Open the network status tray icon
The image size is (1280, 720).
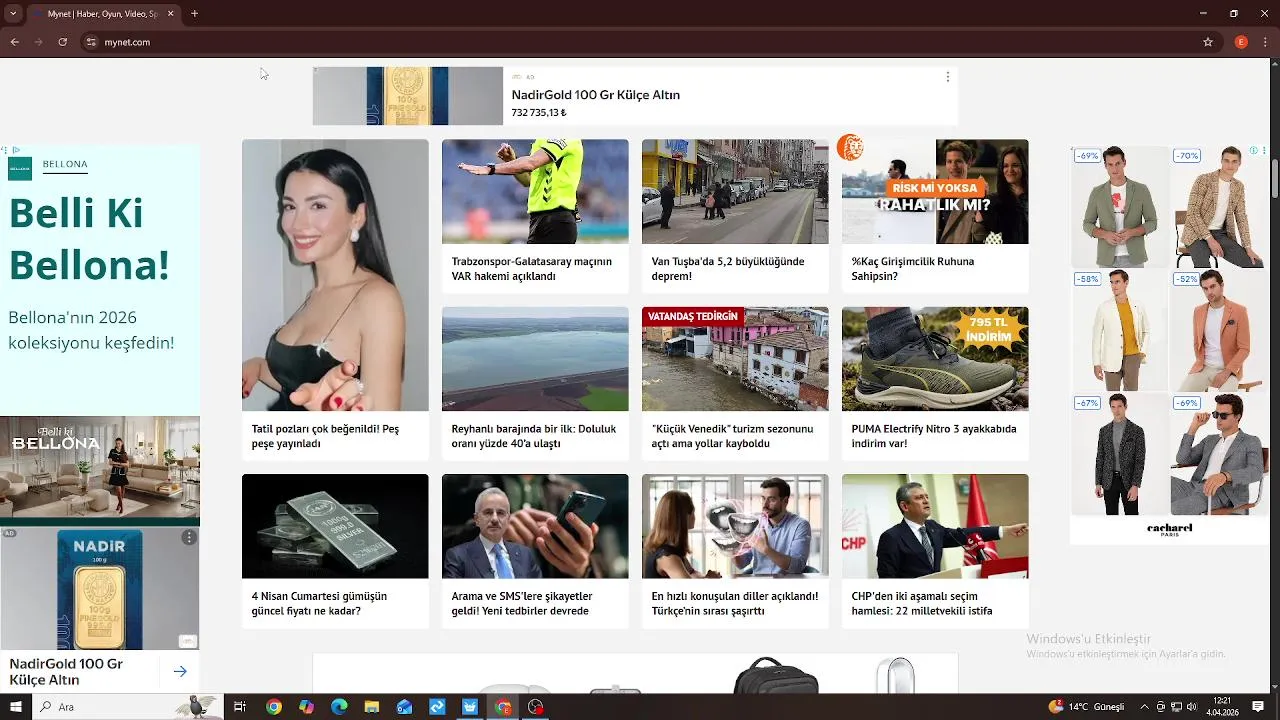tap(1176, 707)
